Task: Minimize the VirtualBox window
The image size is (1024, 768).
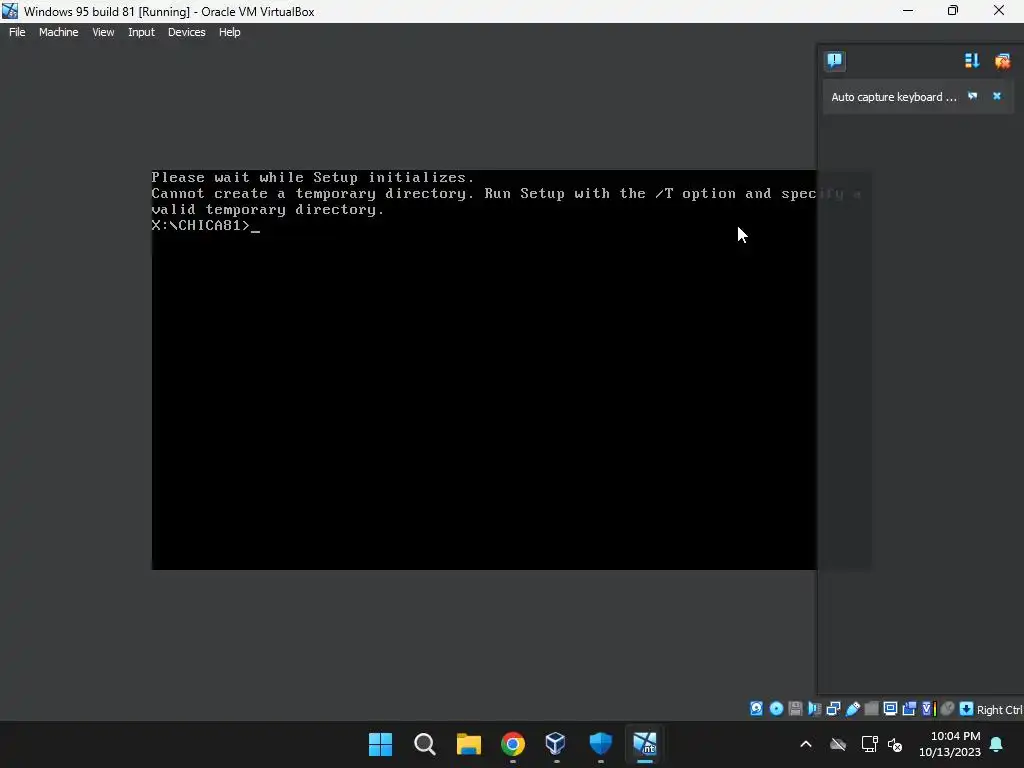Action: coord(908,11)
